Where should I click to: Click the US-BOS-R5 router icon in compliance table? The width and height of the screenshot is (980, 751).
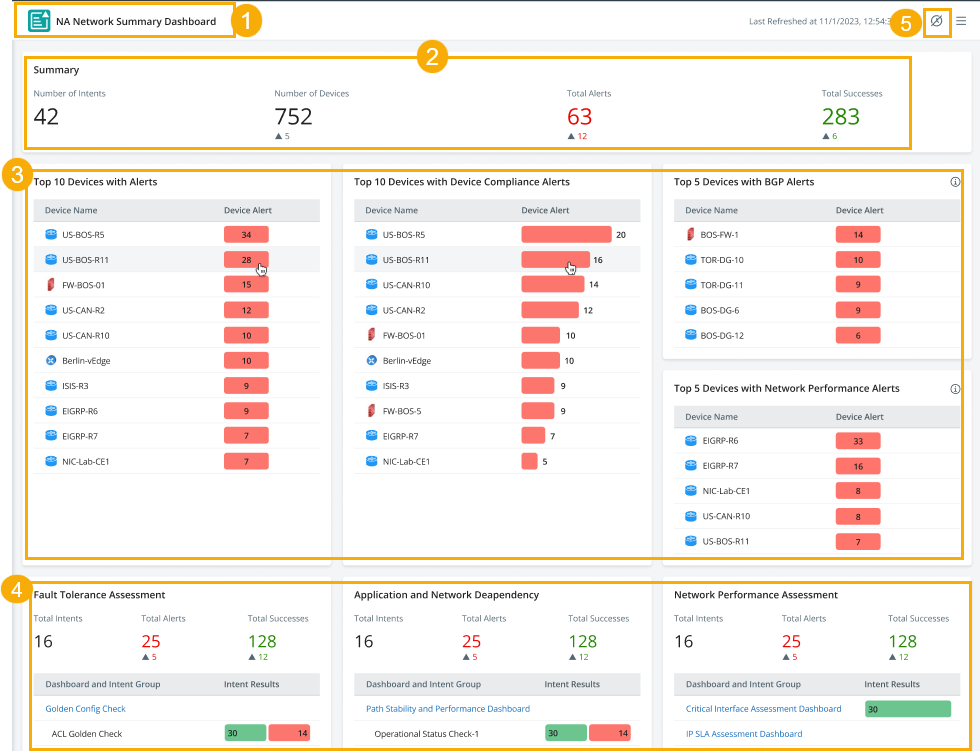[371, 235]
